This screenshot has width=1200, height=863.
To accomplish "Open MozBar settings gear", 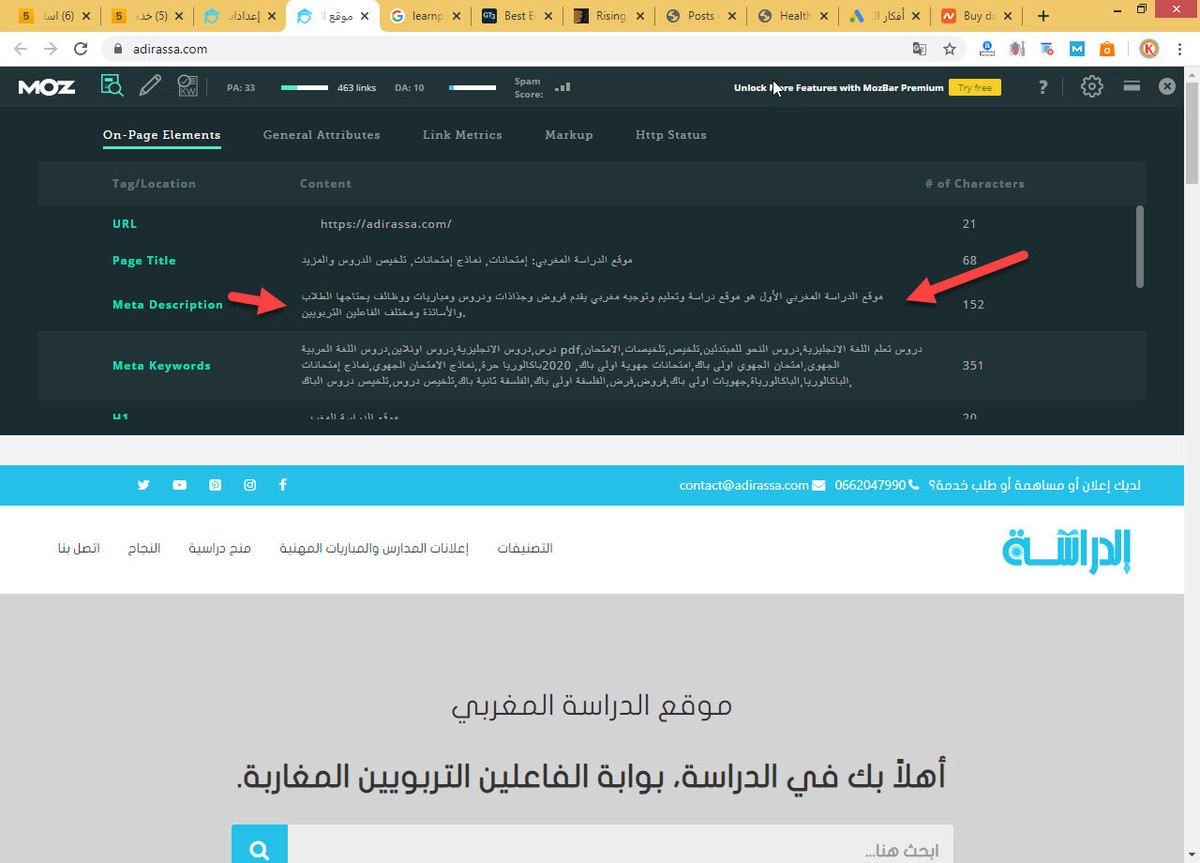I will point(1091,87).
